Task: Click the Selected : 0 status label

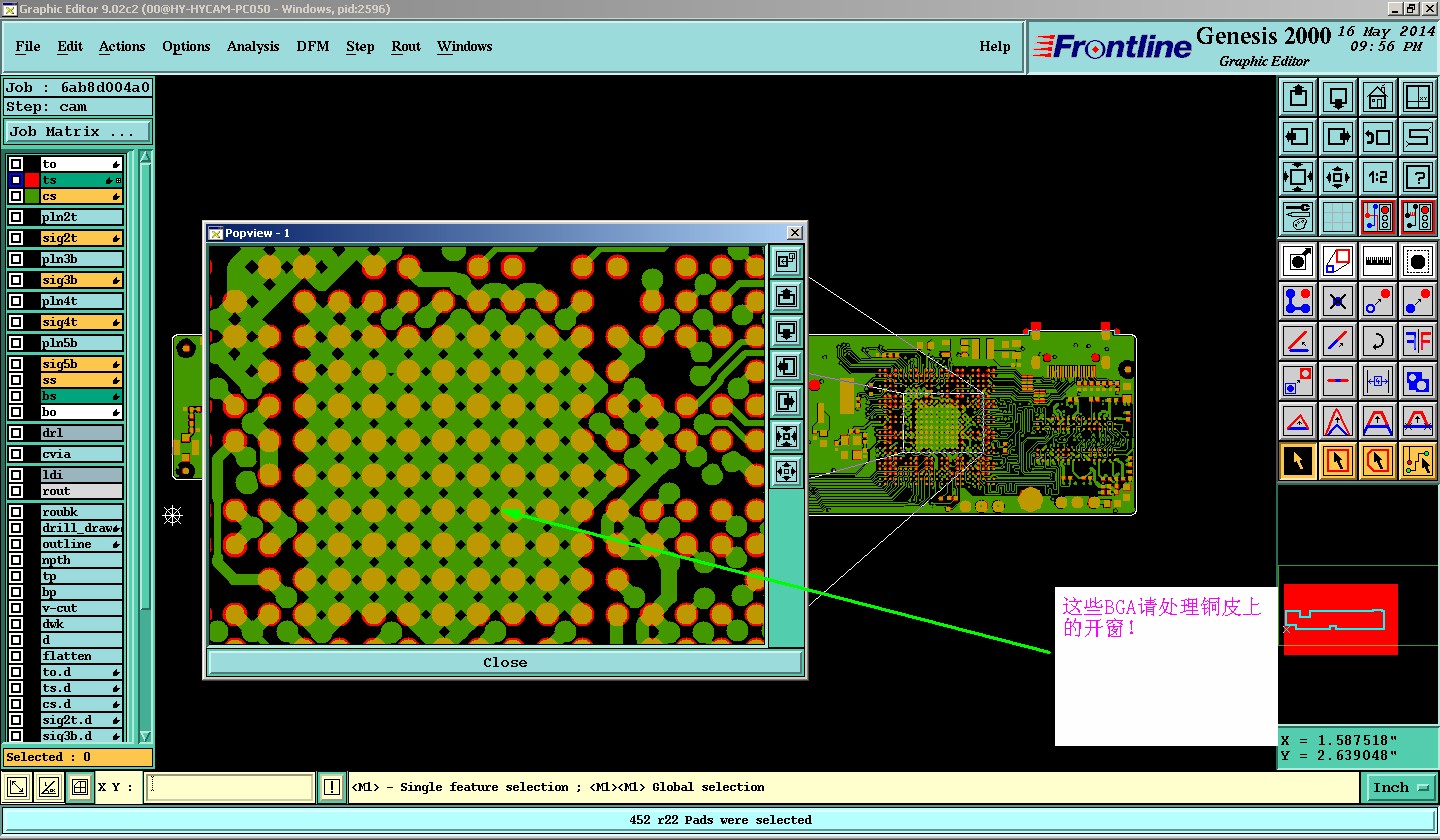Action: tap(78, 757)
